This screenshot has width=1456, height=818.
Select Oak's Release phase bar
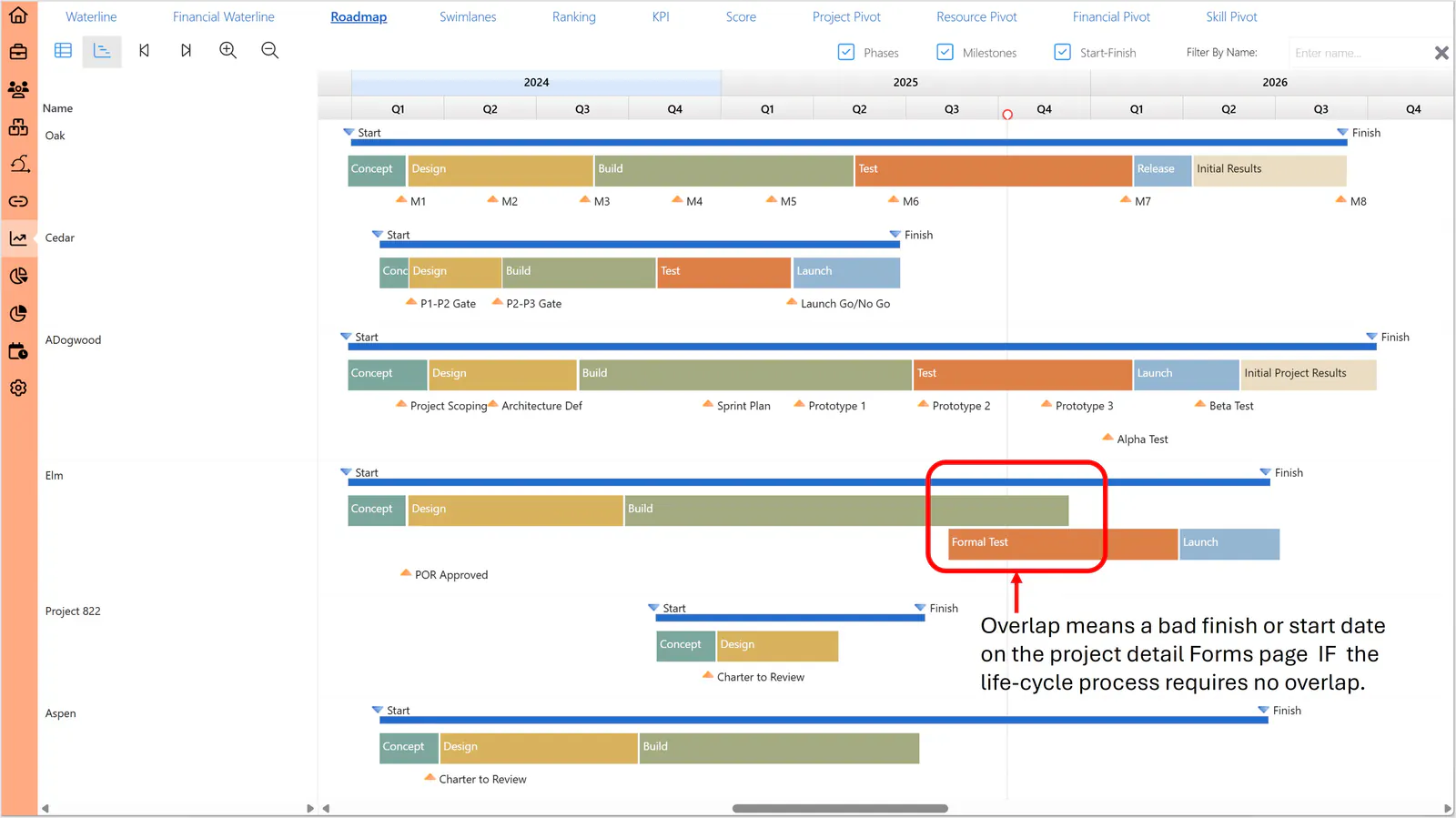1162,170
